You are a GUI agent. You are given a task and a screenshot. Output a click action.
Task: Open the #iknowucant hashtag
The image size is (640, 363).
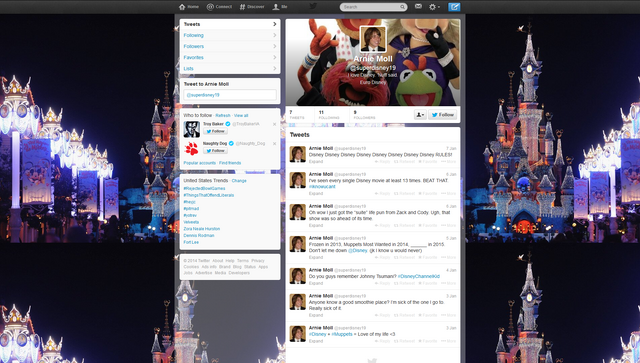tap(322, 187)
